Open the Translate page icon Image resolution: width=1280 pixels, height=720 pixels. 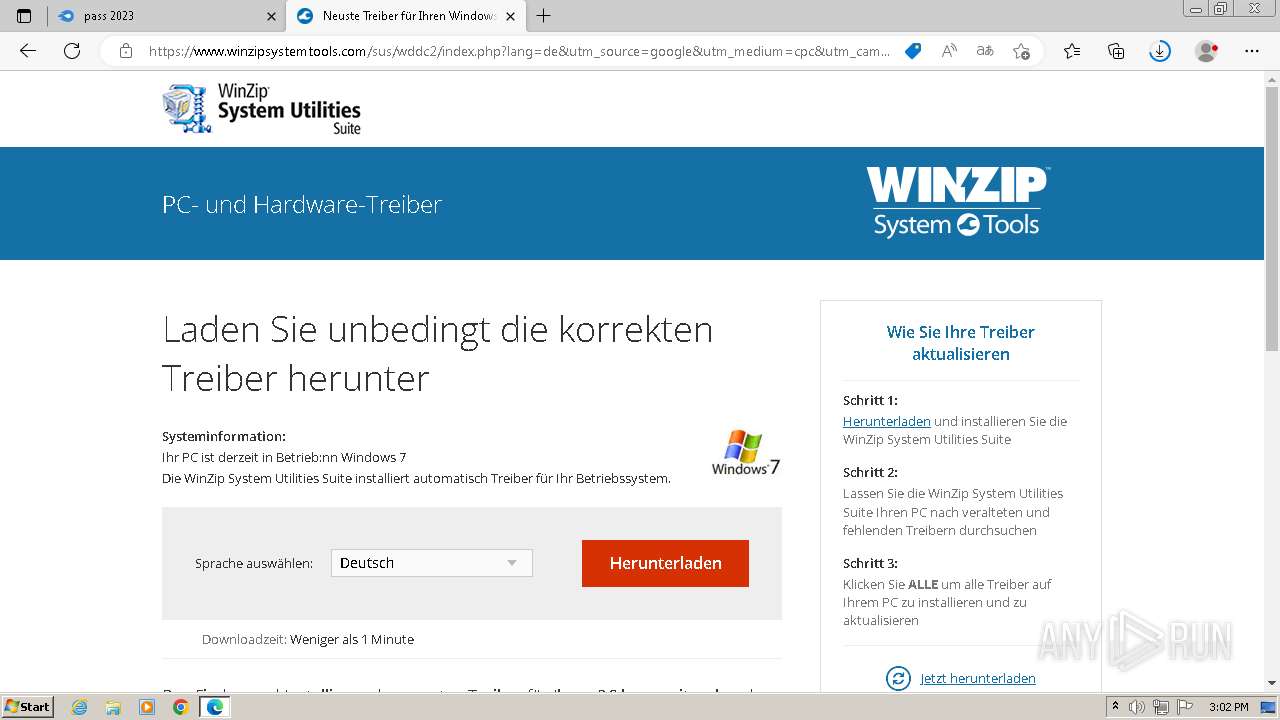click(985, 51)
